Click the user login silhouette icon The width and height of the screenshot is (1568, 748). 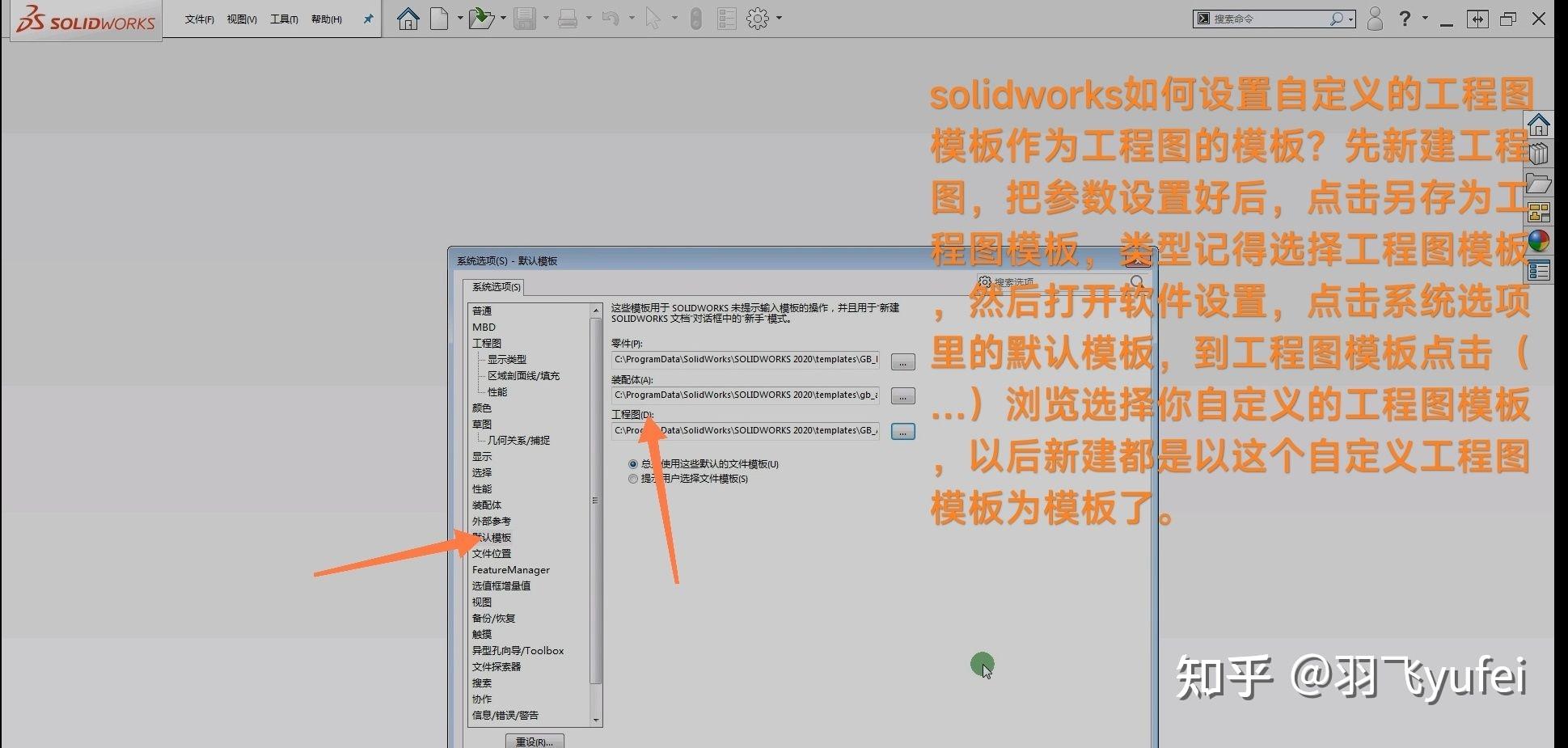click(1375, 19)
